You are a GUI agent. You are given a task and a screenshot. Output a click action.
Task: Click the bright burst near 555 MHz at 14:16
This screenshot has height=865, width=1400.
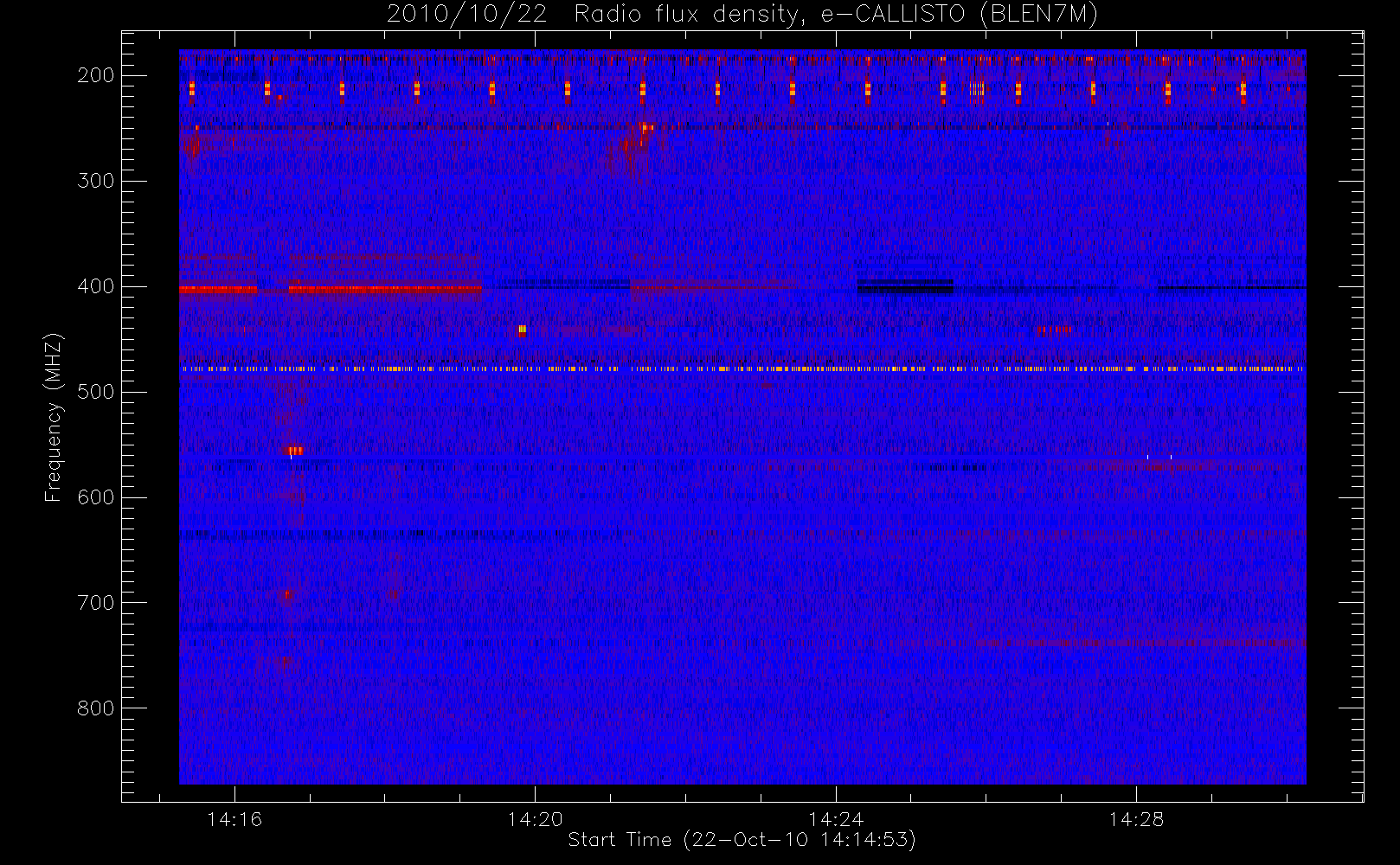pyautogui.click(x=294, y=450)
